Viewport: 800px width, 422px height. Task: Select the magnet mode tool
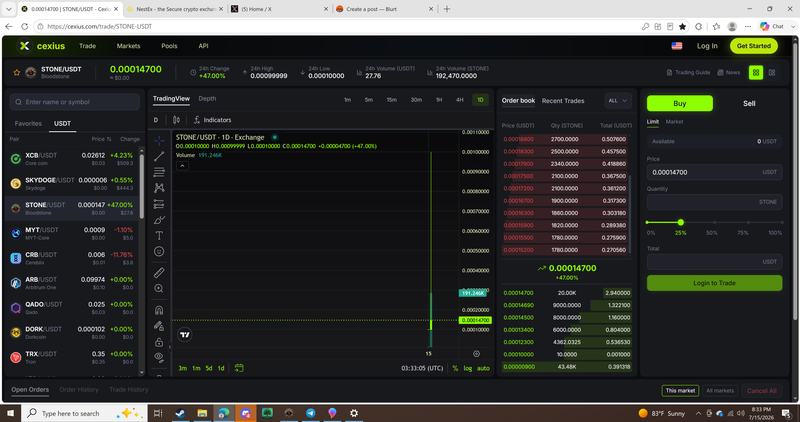pyautogui.click(x=159, y=310)
